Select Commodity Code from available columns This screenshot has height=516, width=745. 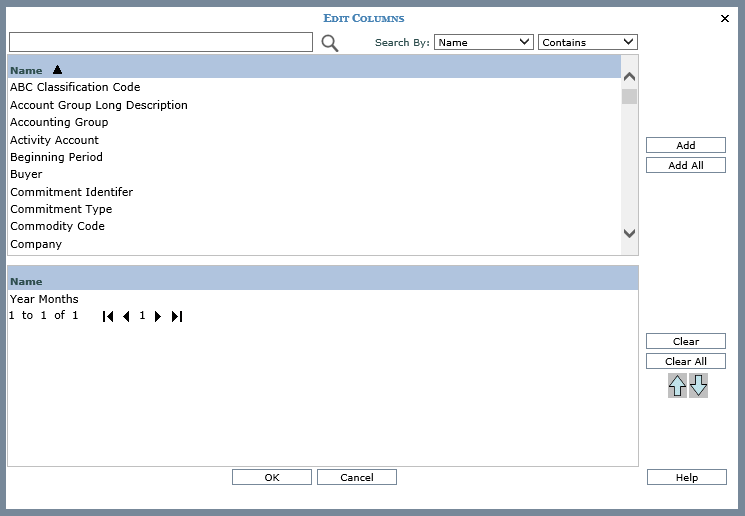pyautogui.click(x=57, y=226)
